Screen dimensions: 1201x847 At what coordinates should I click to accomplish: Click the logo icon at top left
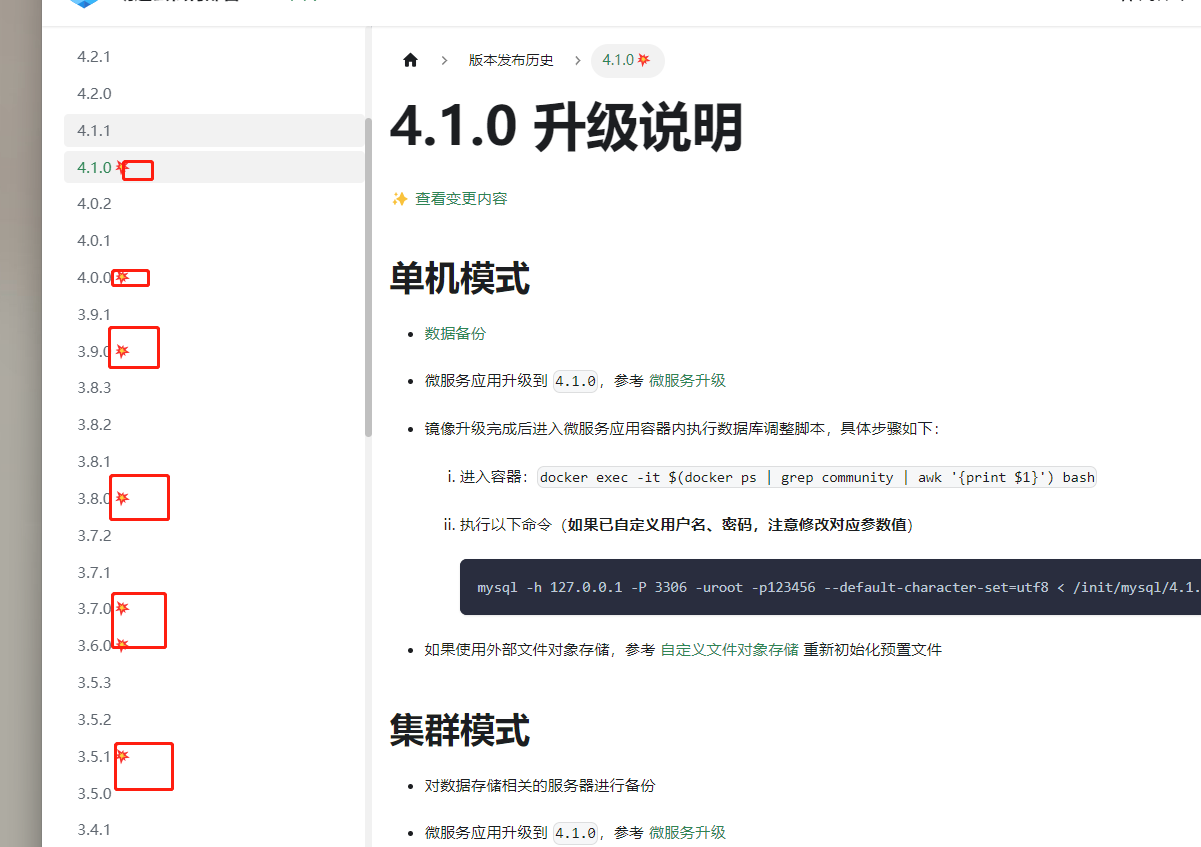click(x=84, y=3)
